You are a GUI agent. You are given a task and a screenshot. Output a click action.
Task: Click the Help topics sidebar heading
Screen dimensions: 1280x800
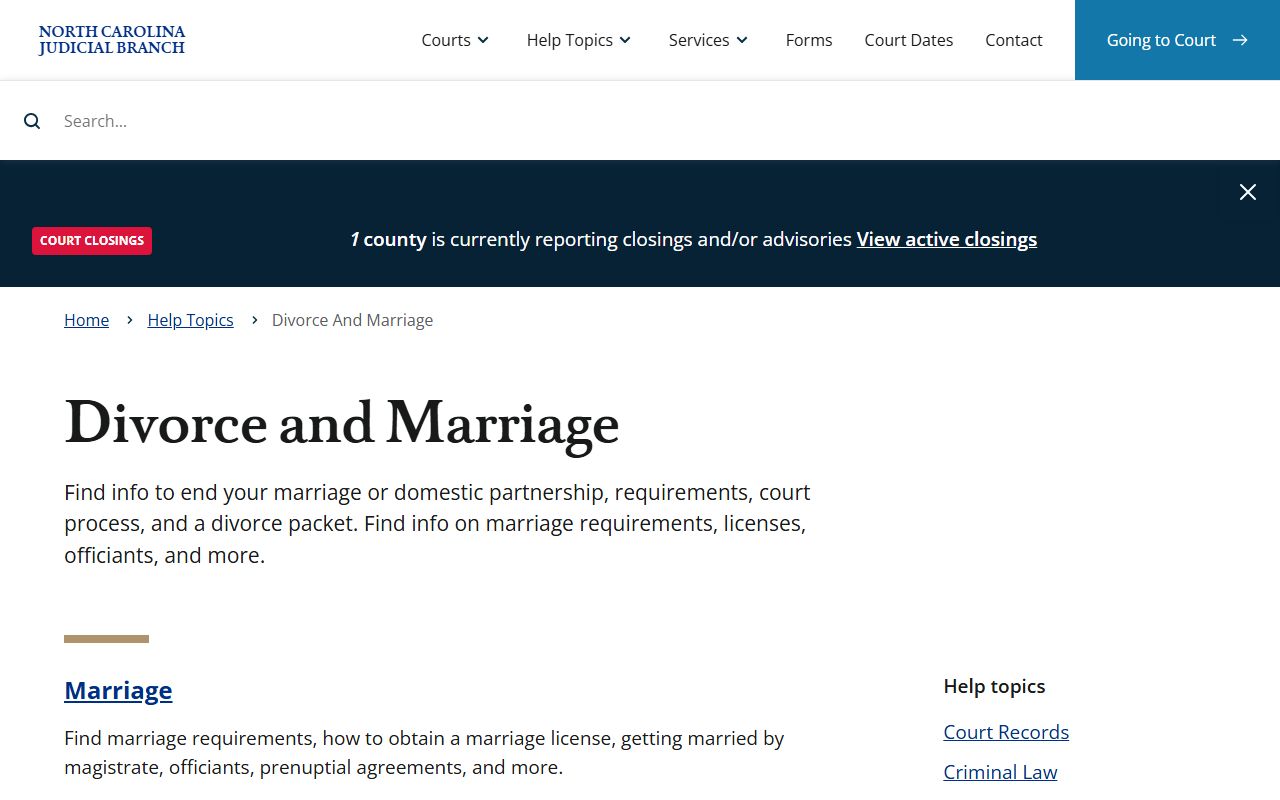[x=994, y=686]
